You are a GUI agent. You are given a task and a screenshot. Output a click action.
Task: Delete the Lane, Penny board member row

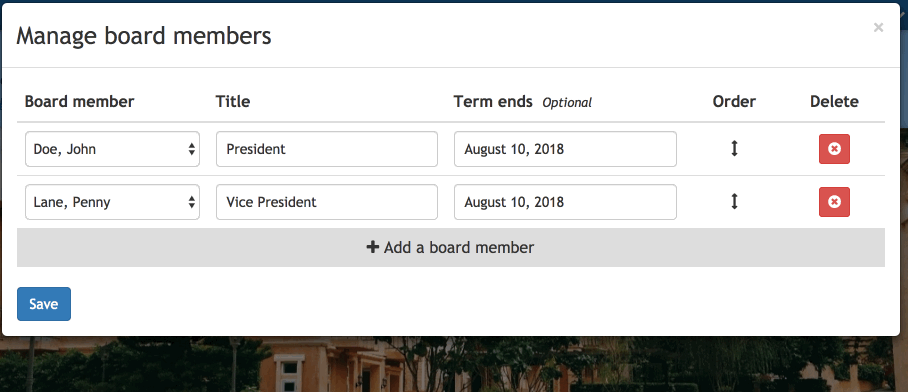tap(834, 202)
